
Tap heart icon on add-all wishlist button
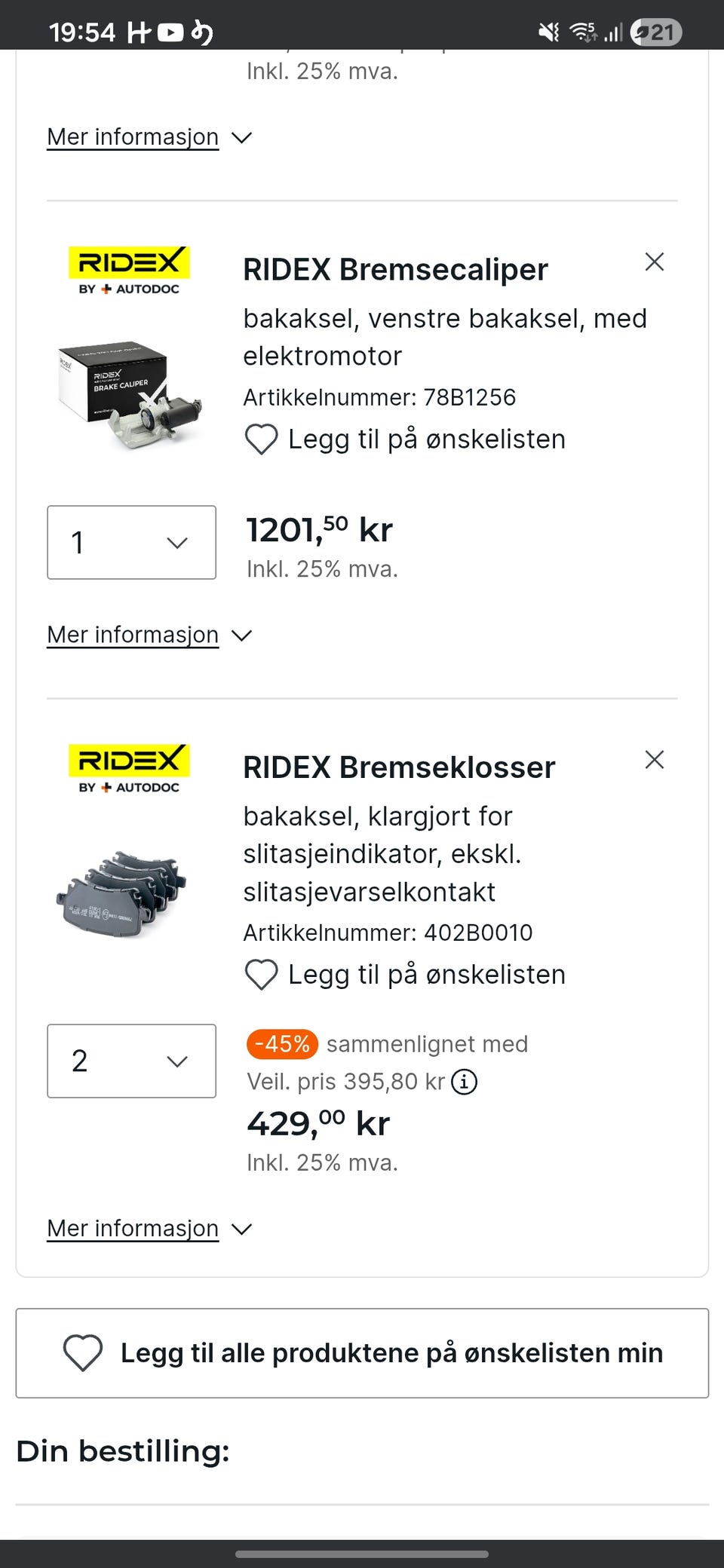pos(83,1352)
